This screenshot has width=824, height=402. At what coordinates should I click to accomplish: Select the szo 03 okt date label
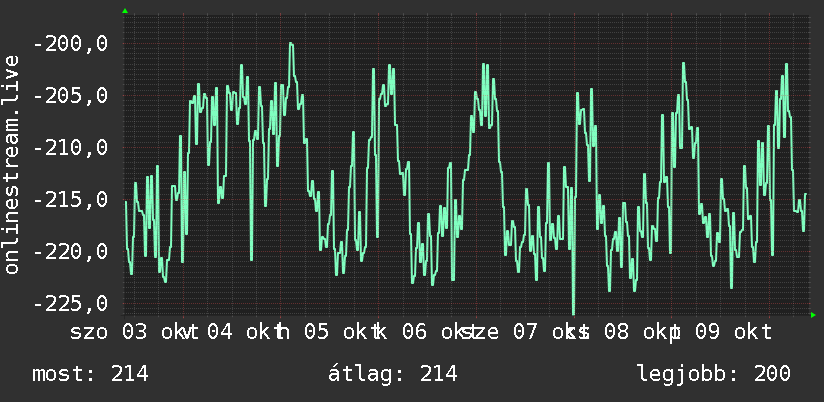pyautogui.click(x=128, y=333)
